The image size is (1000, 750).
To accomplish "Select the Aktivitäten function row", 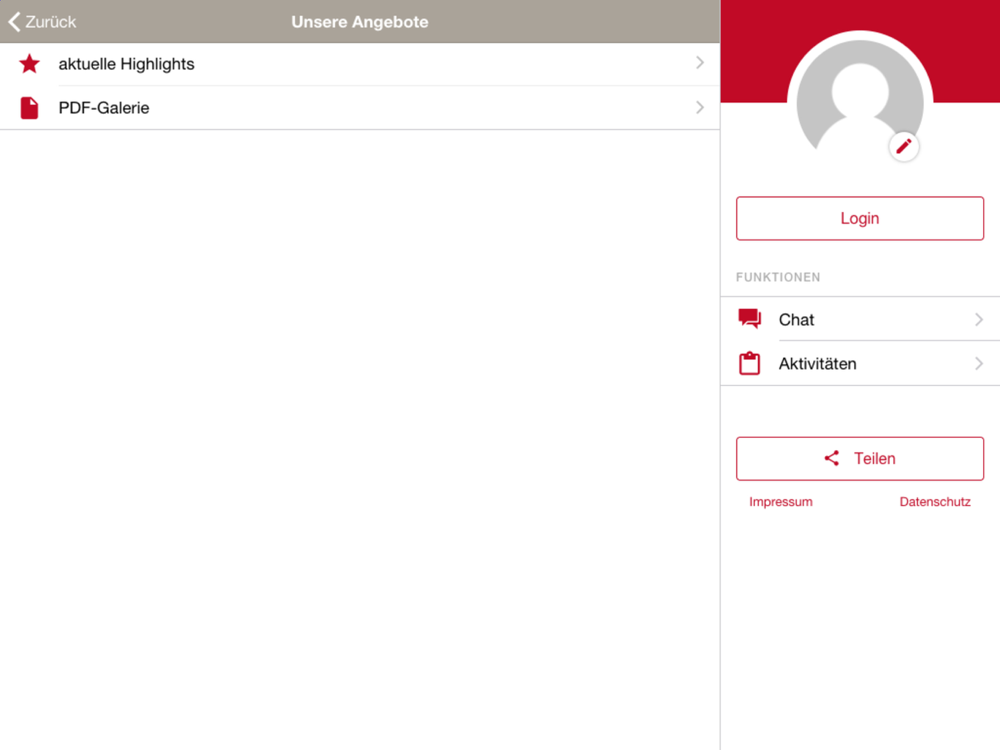I will 860,364.
